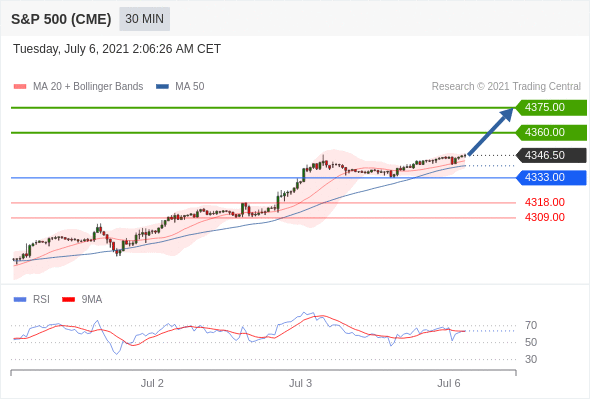
Task: Toggle MA 20 + Bollinger Bands legend
Action: (78, 87)
